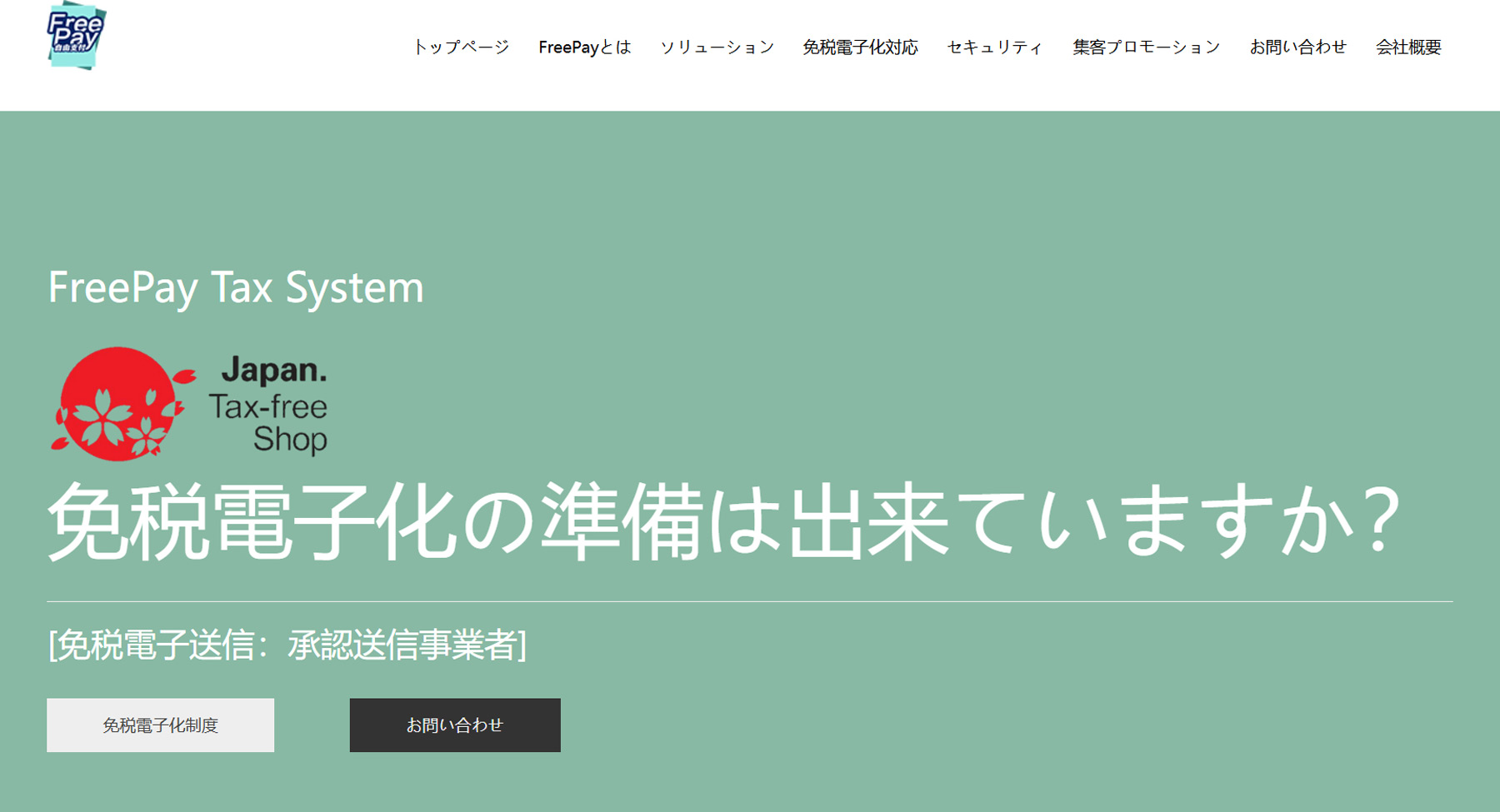Screen dimensions: 1500x812
Task: Click the Japan Tax-free Shop logo
Action: point(189,404)
